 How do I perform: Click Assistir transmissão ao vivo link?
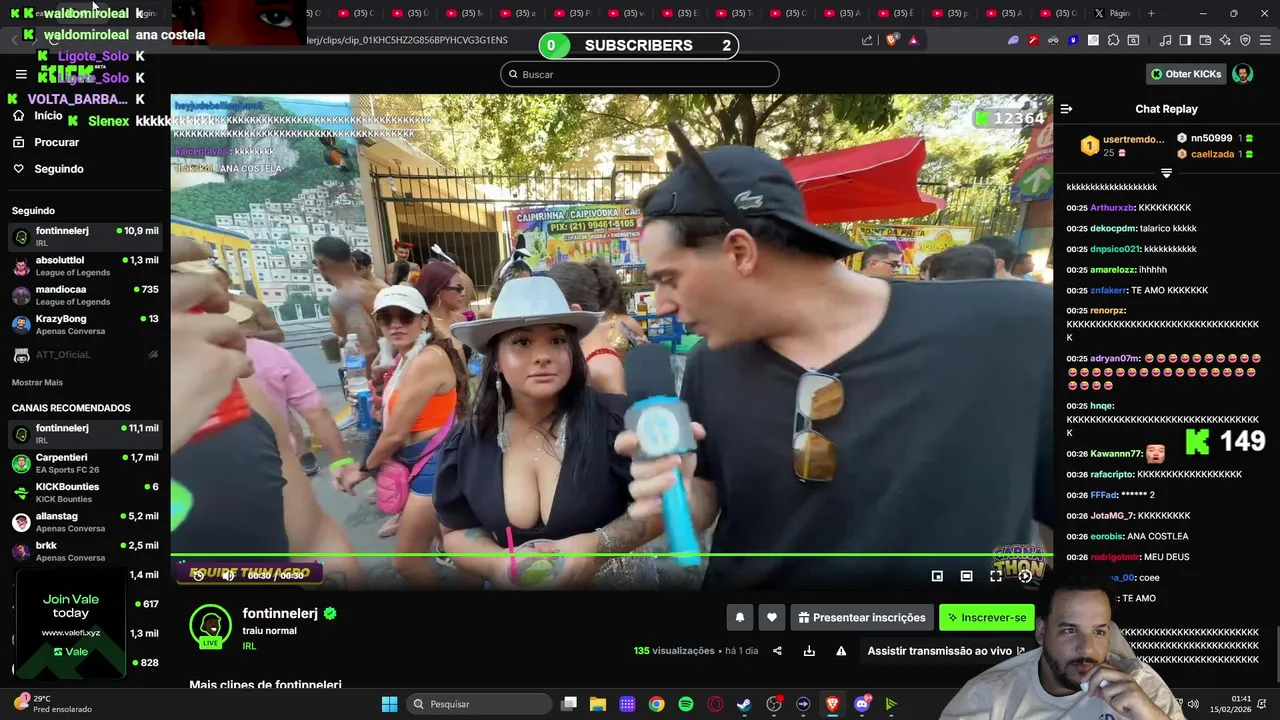945,651
